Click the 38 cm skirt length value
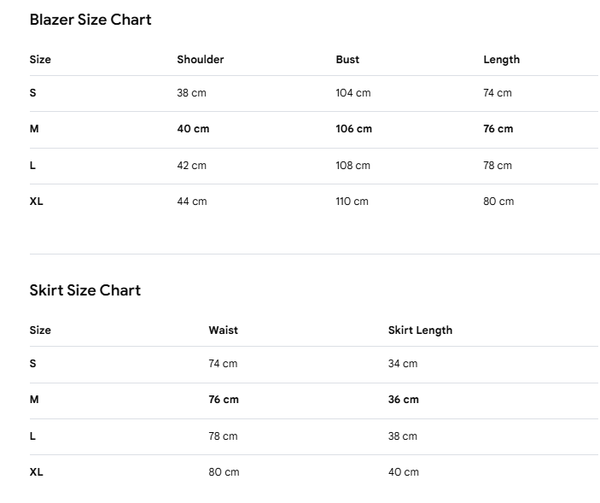The height and width of the screenshot is (503, 600). pyautogui.click(x=403, y=436)
